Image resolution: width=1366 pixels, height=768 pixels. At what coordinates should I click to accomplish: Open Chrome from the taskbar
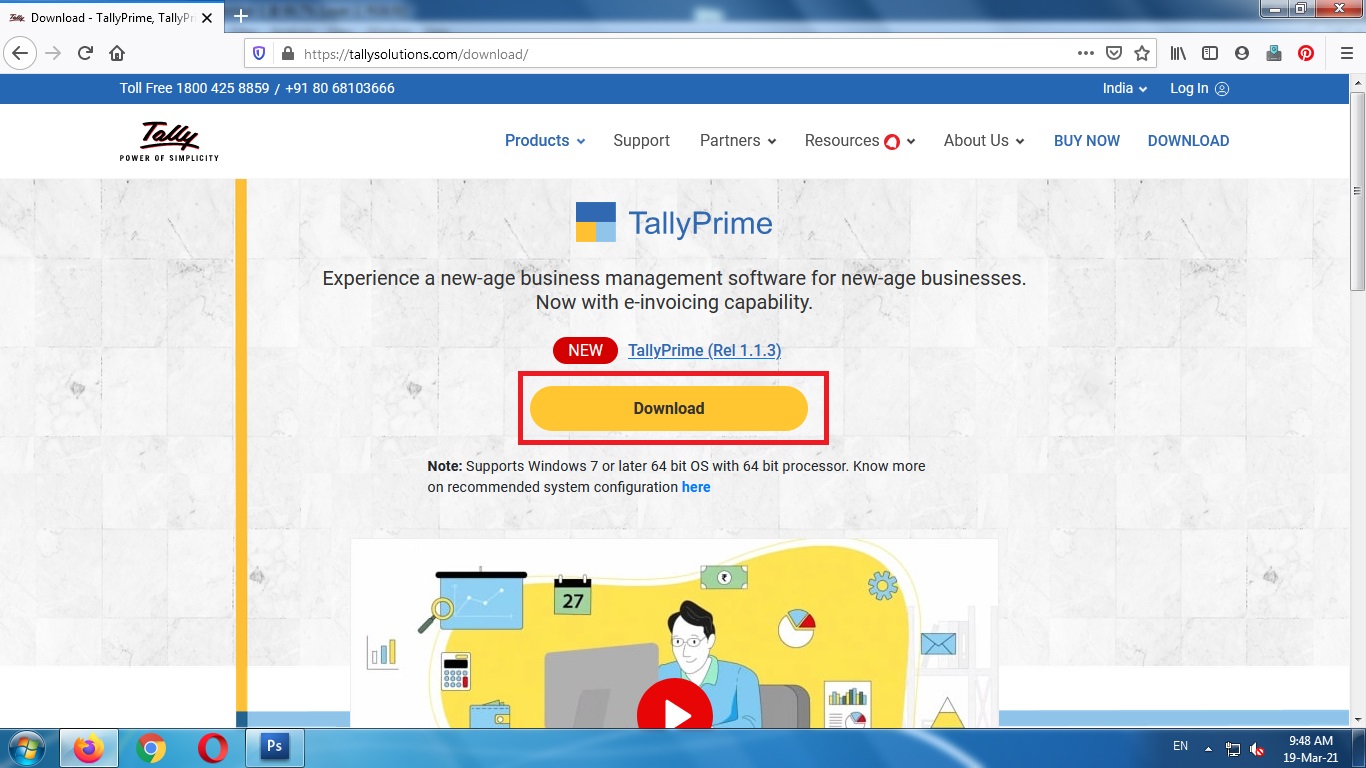coord(151,748)
